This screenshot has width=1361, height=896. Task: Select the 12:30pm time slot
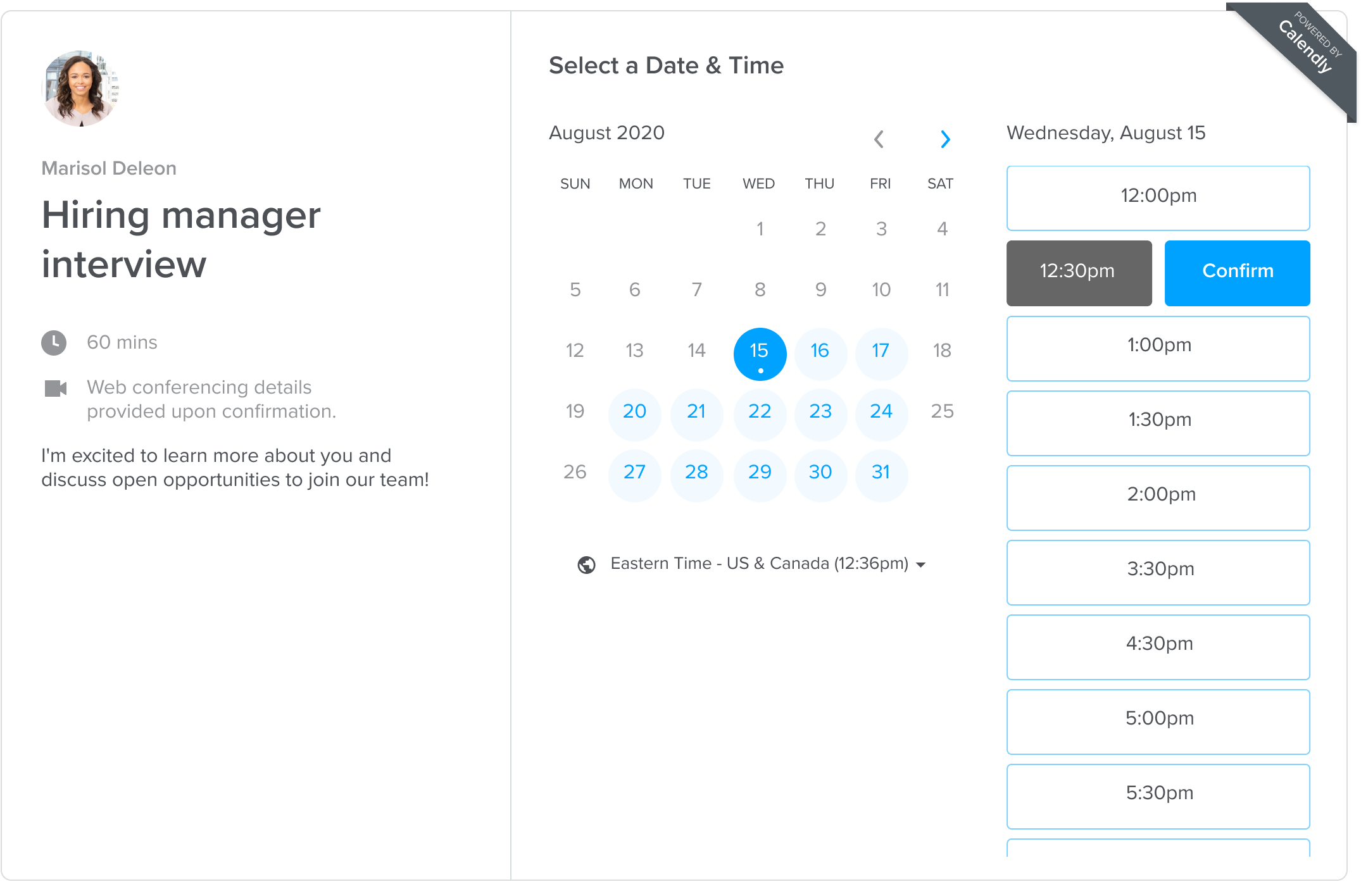point(1078,270)
